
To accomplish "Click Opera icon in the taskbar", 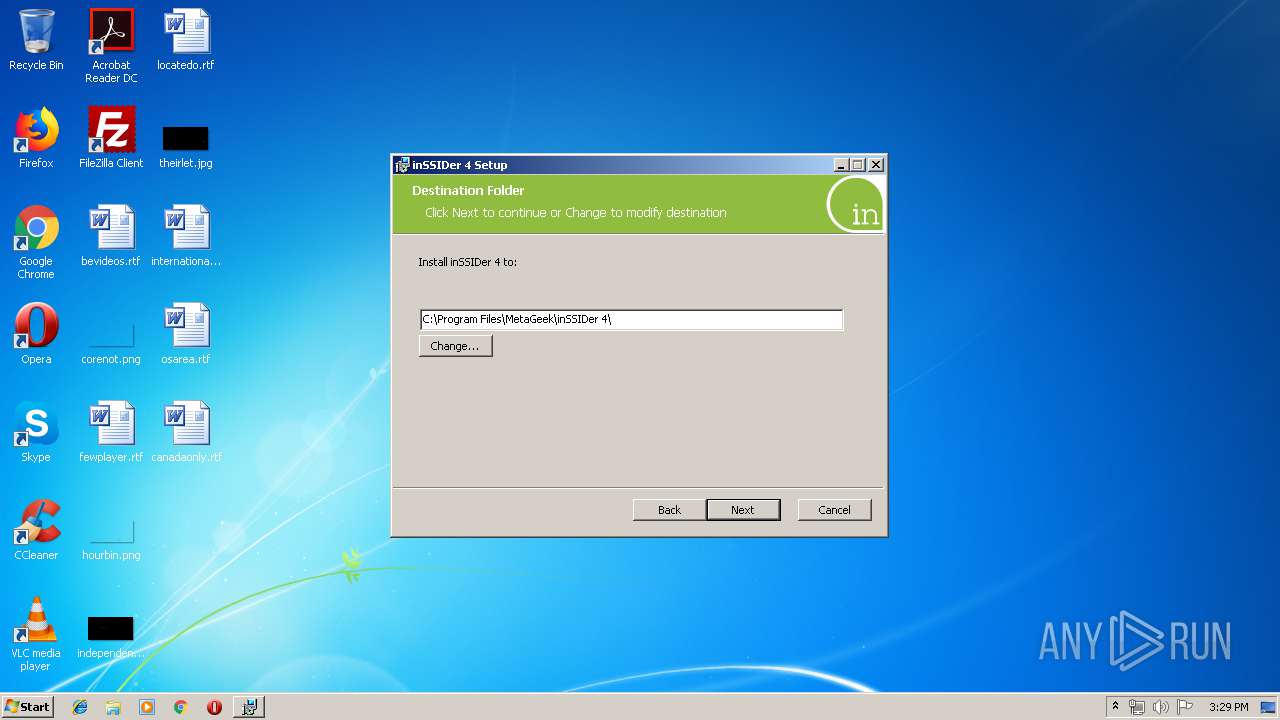I will pos(214,707).
